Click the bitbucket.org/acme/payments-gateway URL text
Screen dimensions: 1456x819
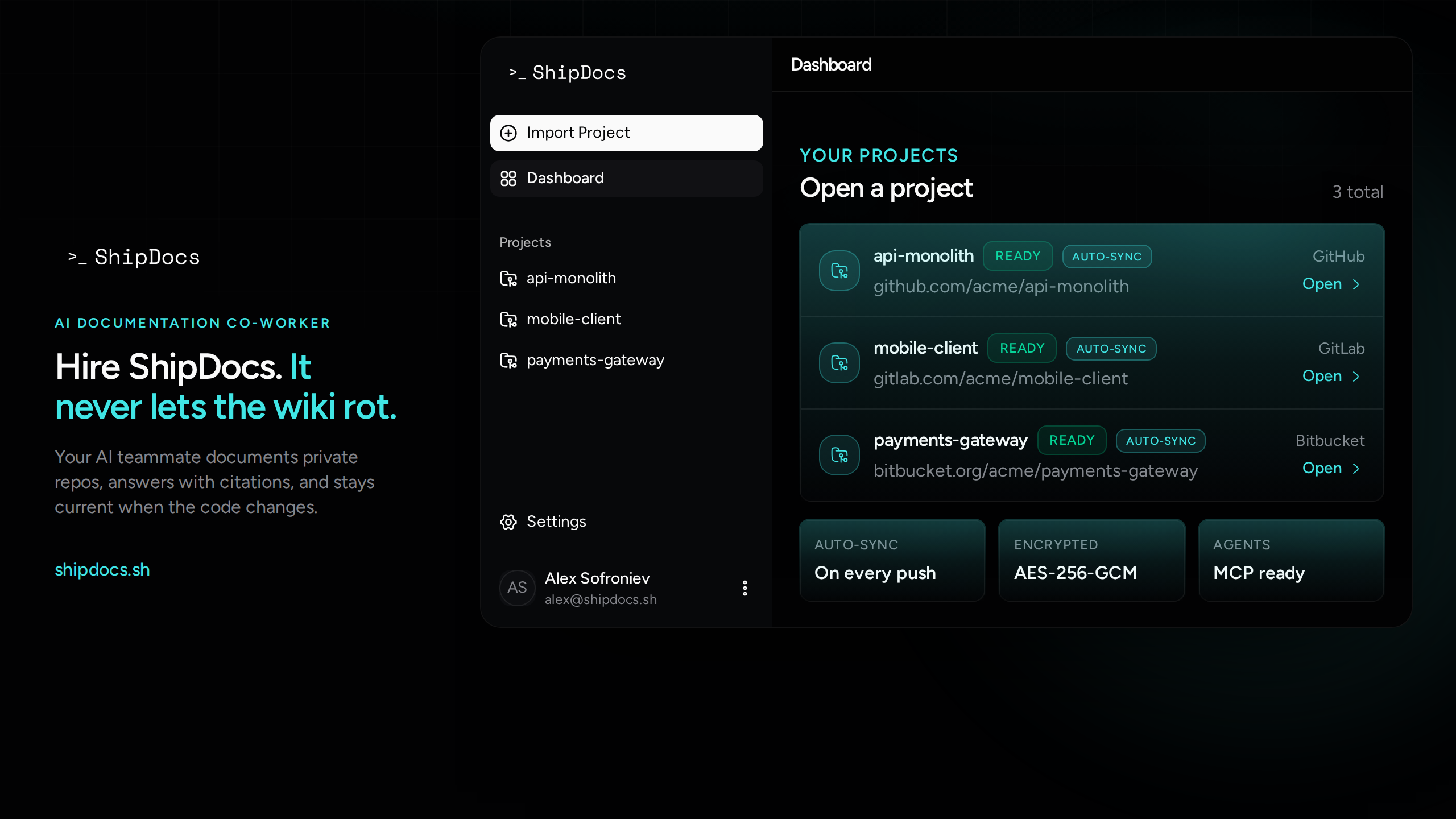point(1036,471)
